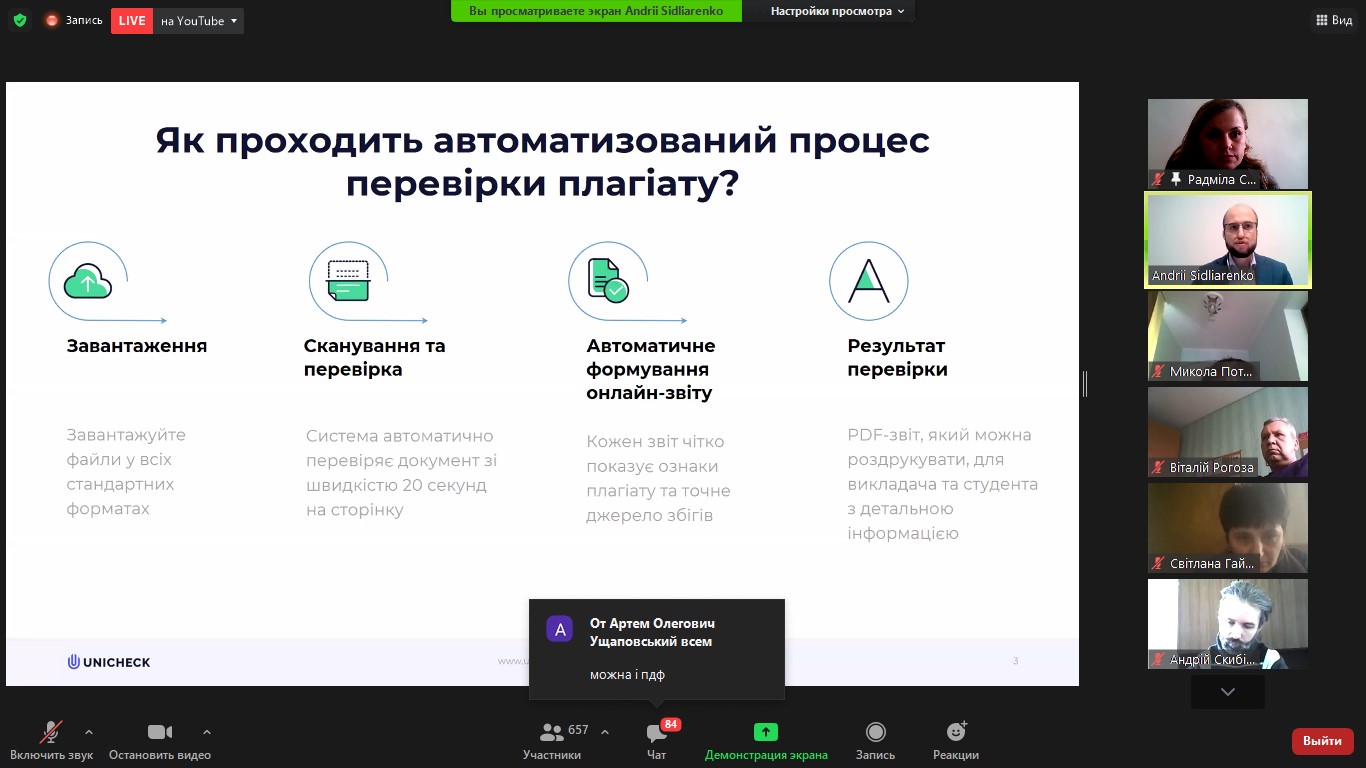Select Микола Пот... video thumbnail
The image size is (1366, 768).
point(1228,336)
